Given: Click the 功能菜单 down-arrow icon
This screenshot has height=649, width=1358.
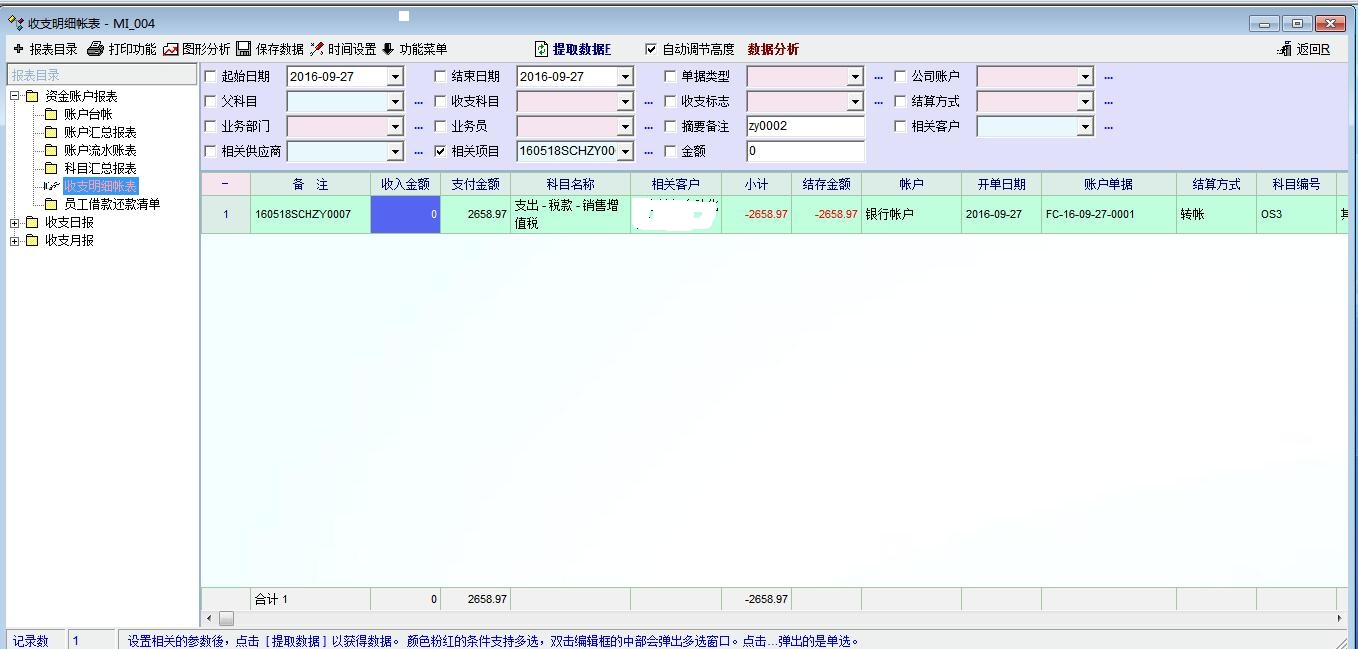Looking at the screenshot, I should coord(388,49).
